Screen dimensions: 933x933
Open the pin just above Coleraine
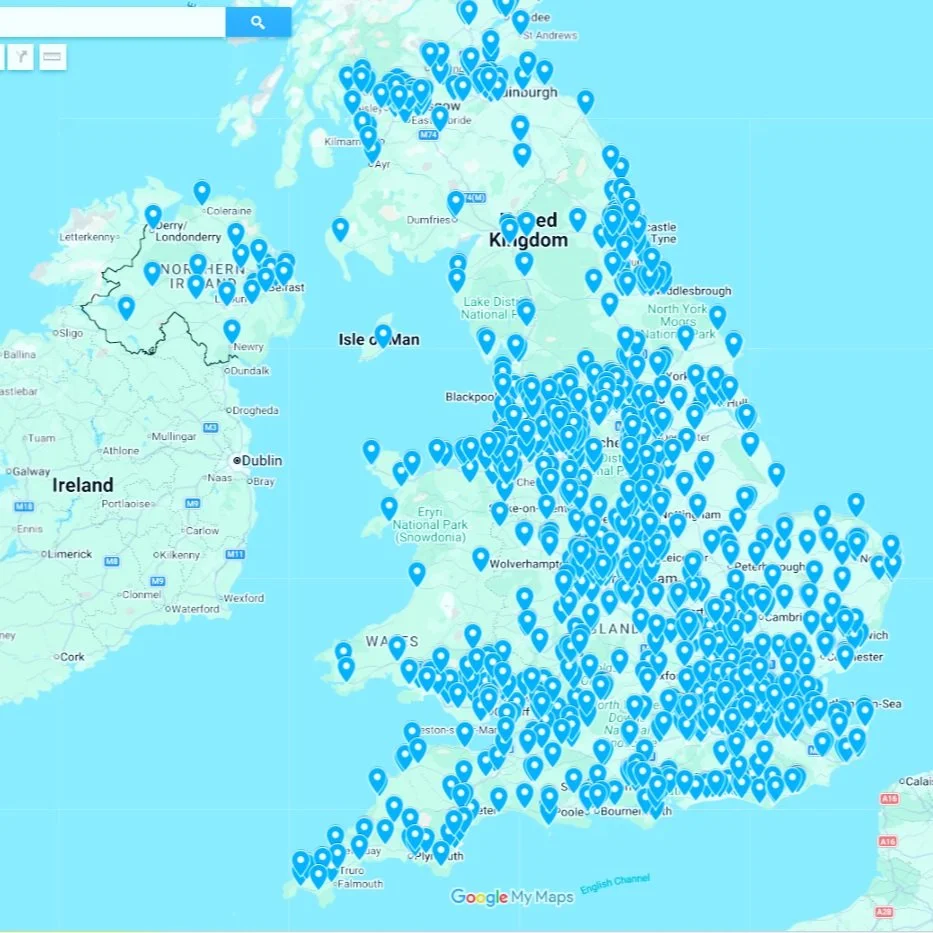202,193
